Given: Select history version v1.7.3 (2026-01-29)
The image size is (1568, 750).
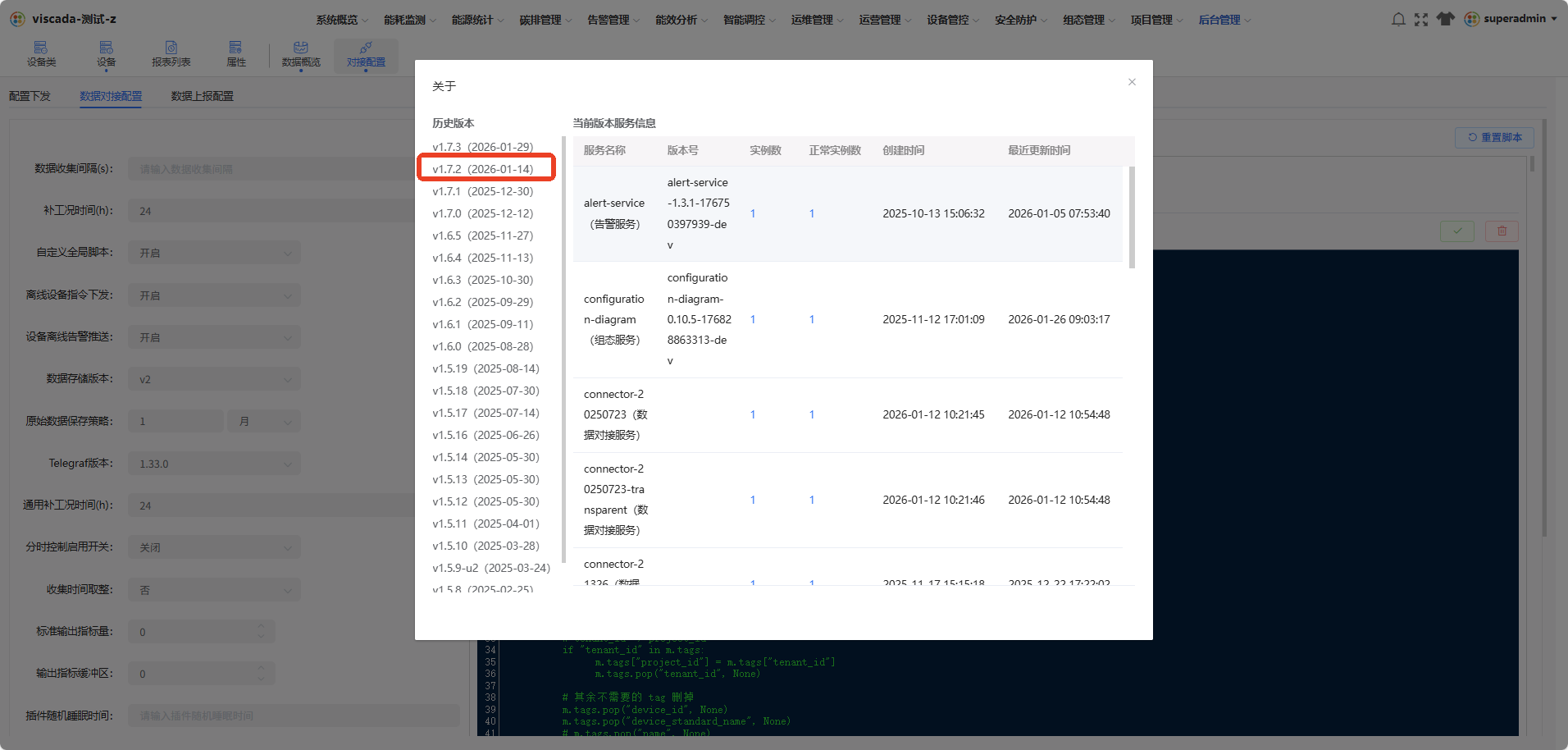Looking at the screenshot, I should click(x=483, y=147).
